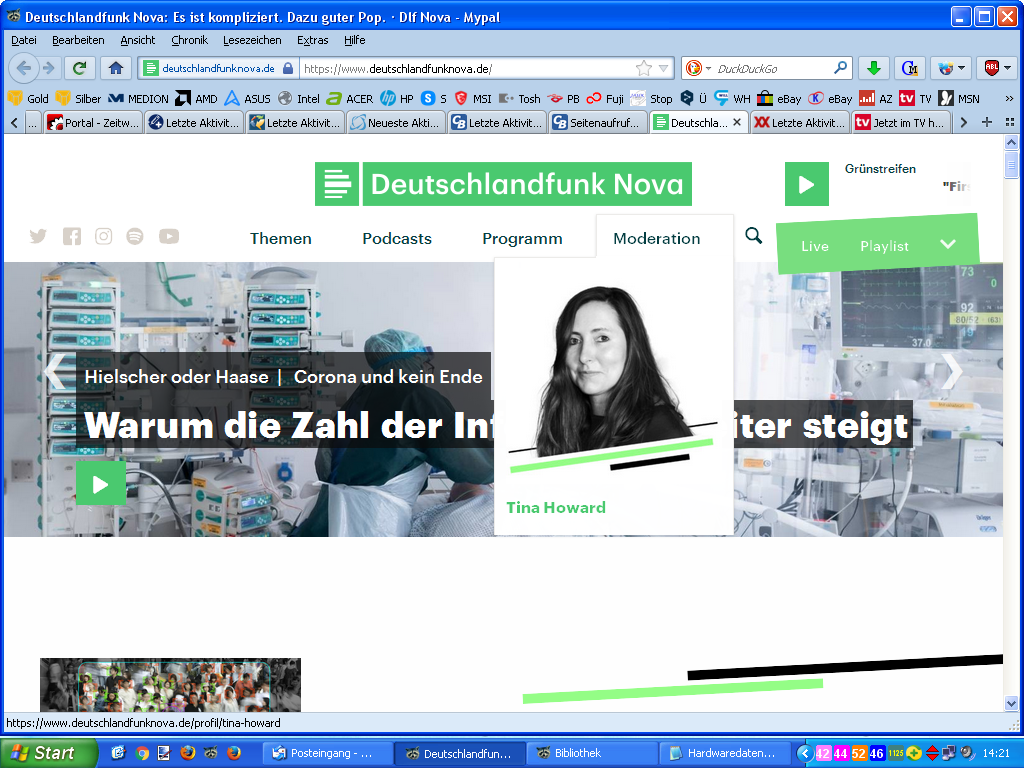Open the Themen navigation link

pyautogui.click(x=281, y=238)
